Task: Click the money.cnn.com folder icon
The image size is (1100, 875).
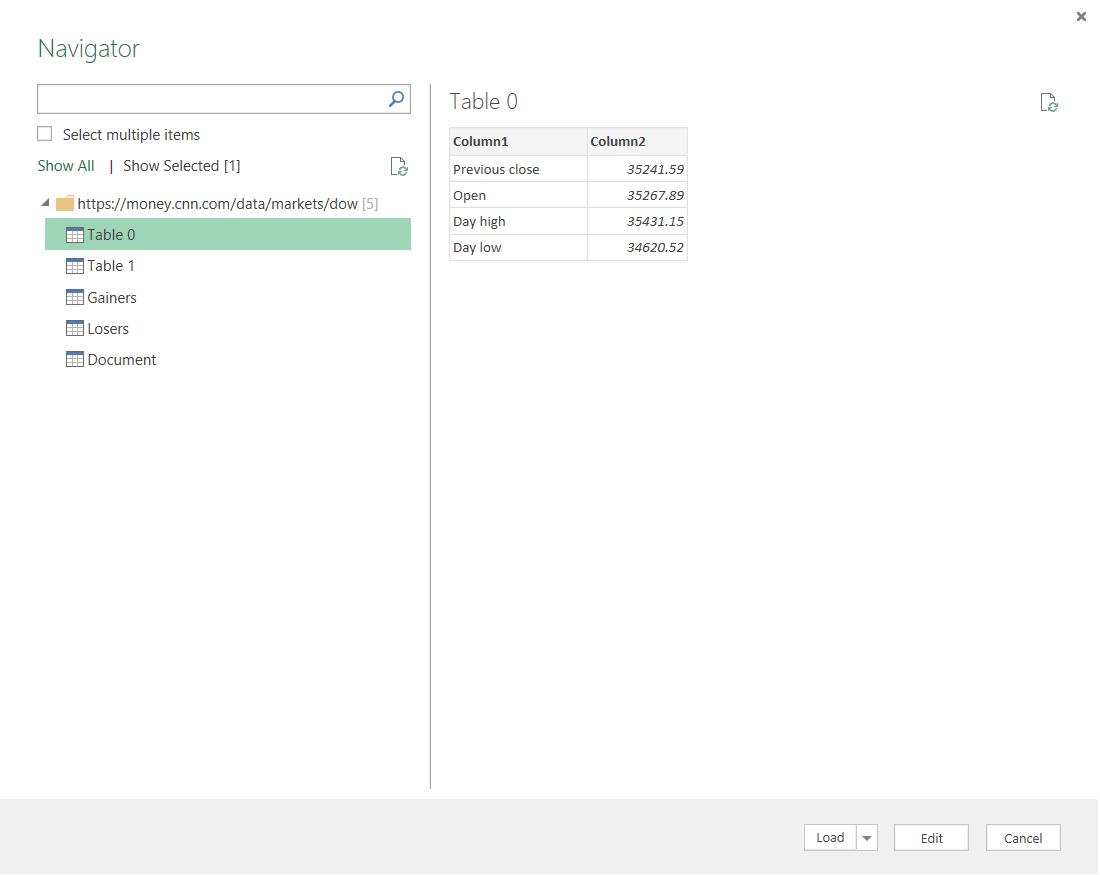Action: pos(65,203)
